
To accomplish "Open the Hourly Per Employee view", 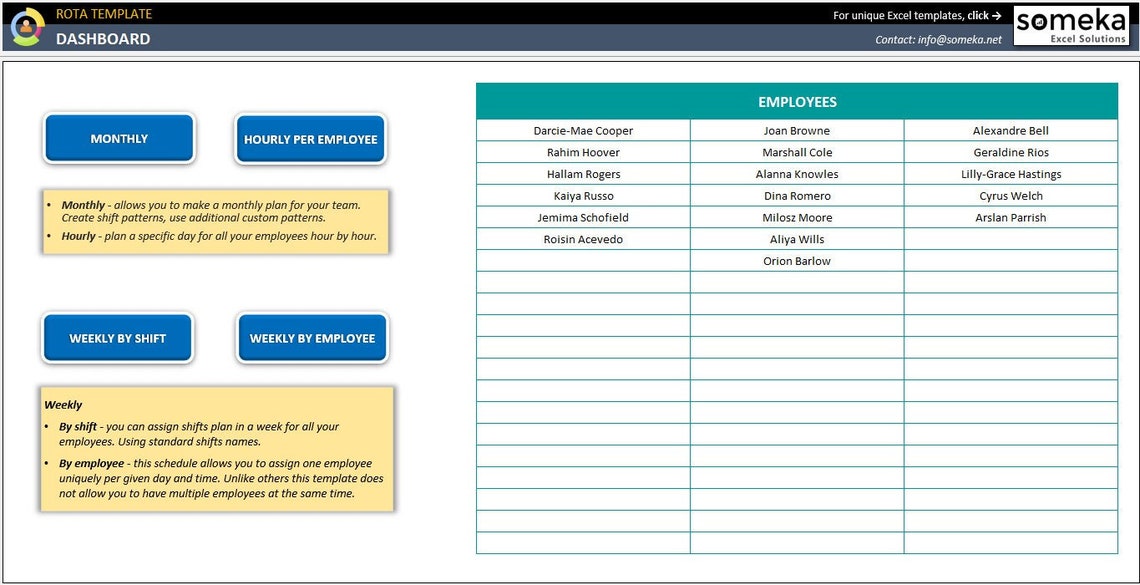I will point(310,138).
